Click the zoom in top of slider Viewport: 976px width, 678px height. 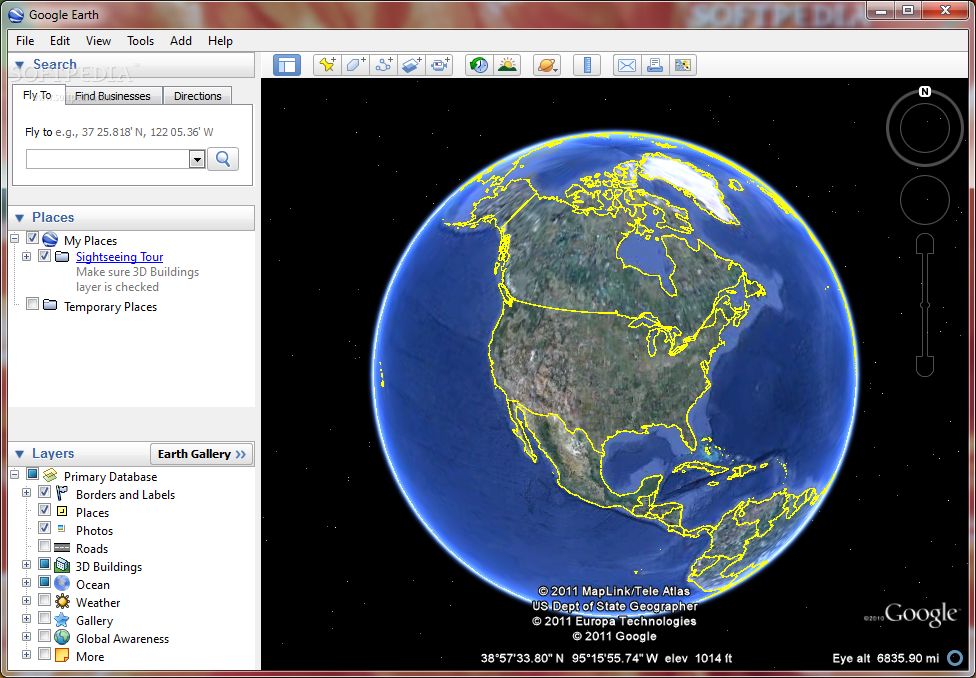tap(925, 244)
